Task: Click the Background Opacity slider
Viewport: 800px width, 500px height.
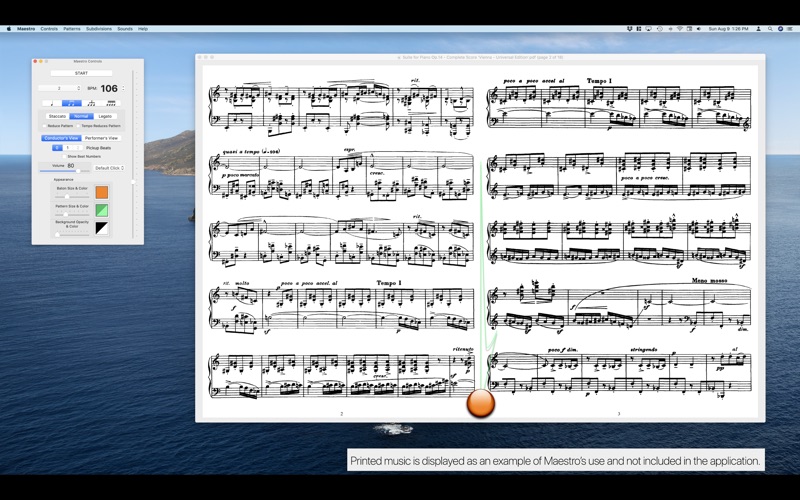Action: (71, 235)
